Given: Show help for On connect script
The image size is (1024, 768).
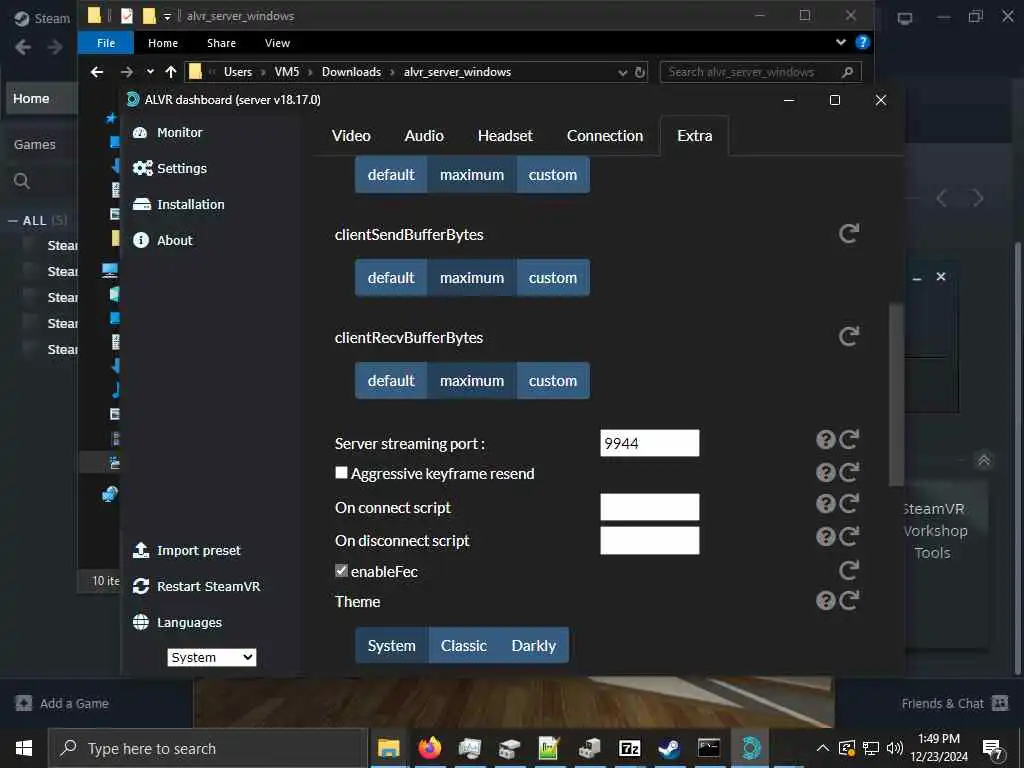Looking at the screenshot, I should click(x=825, y=504).
